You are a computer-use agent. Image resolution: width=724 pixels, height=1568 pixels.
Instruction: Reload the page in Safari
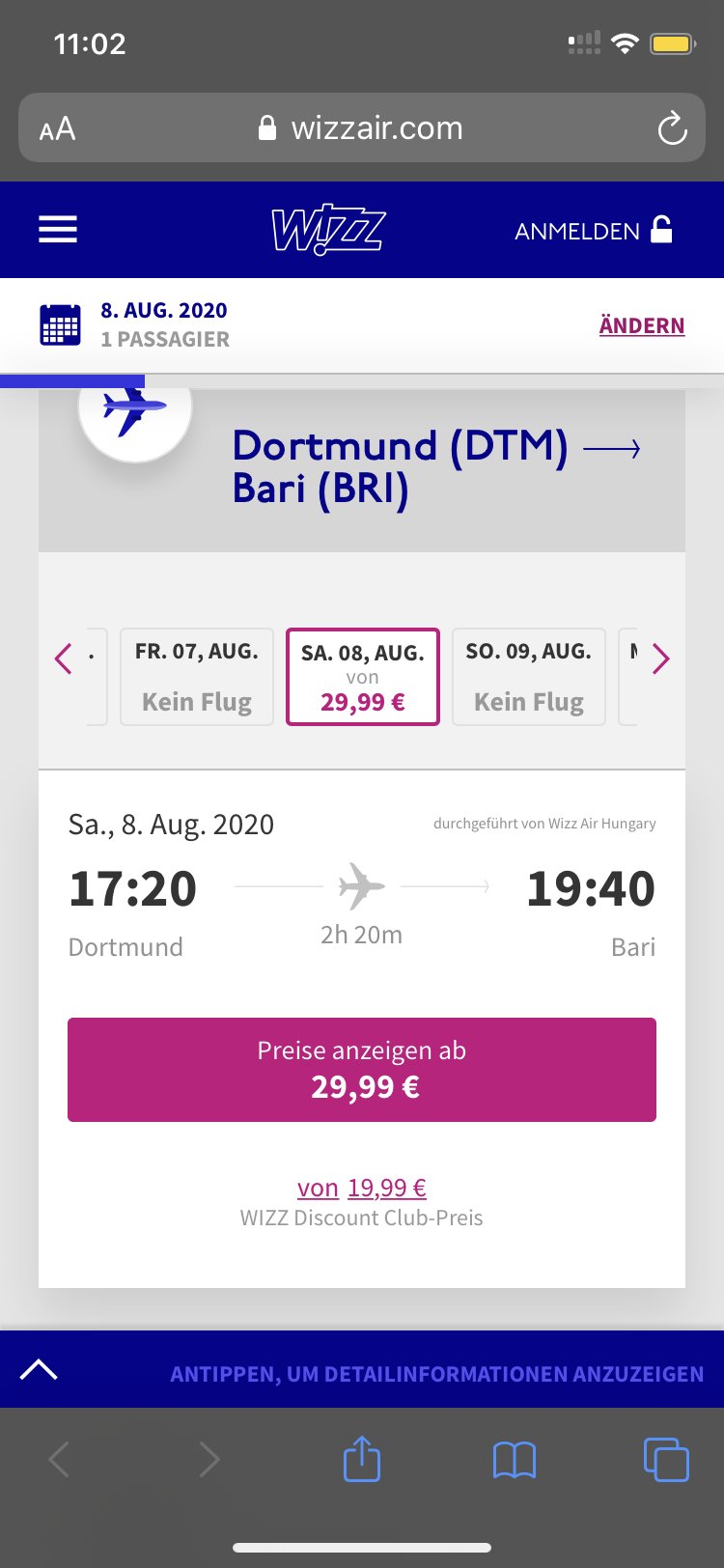pos(672,128)
